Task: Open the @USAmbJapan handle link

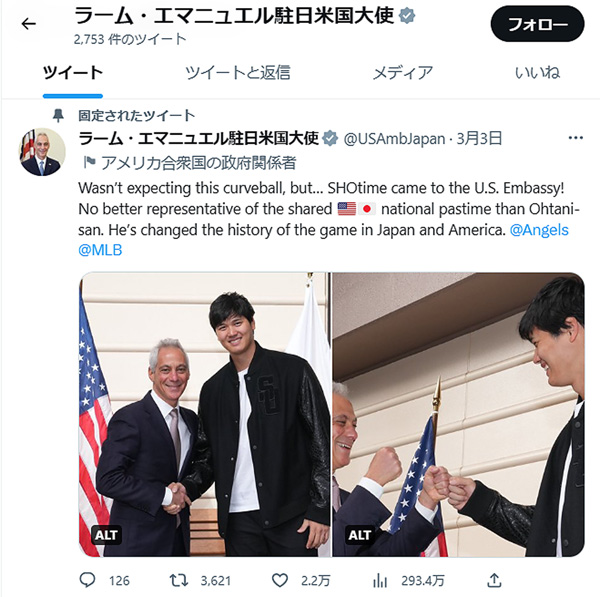Action: (394, 139)
